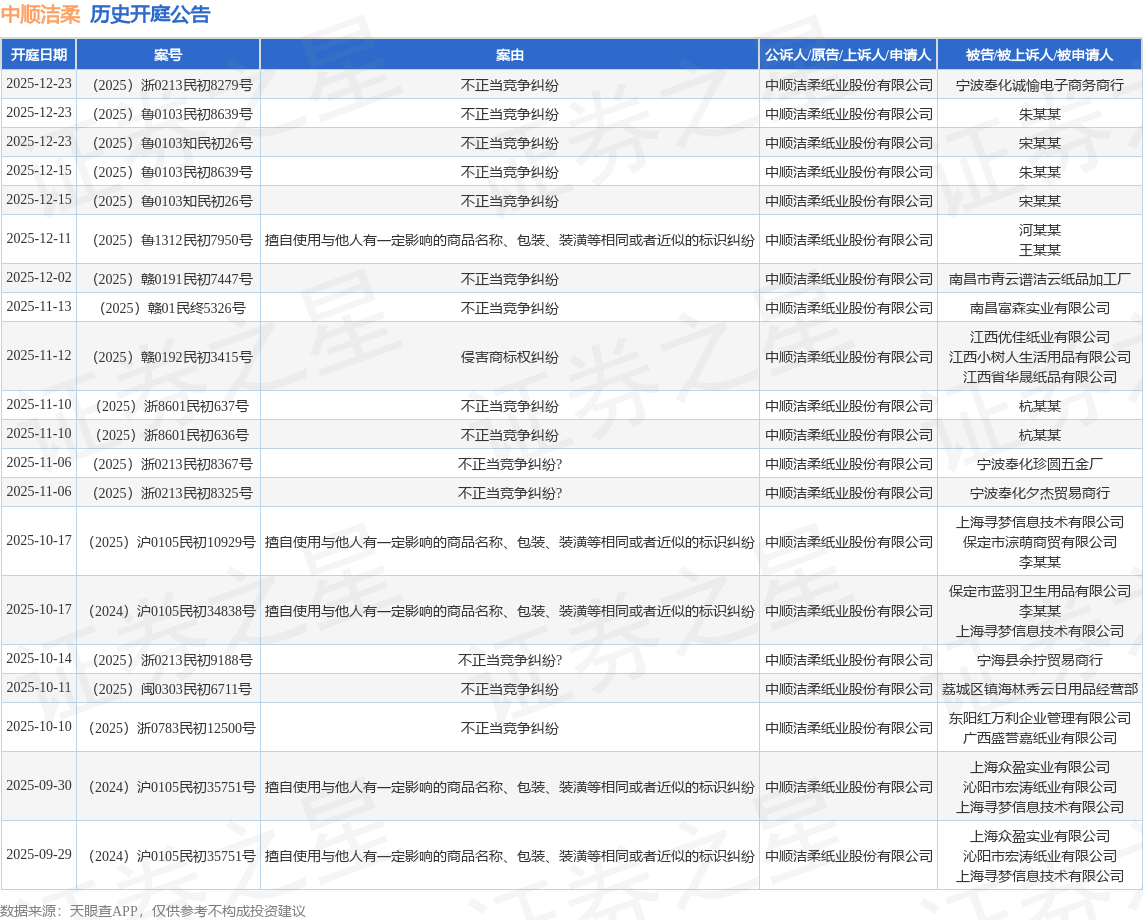Click the 案号 column header
The height and width of the screenshot is (920, 1143).
[x=168, y=55]
